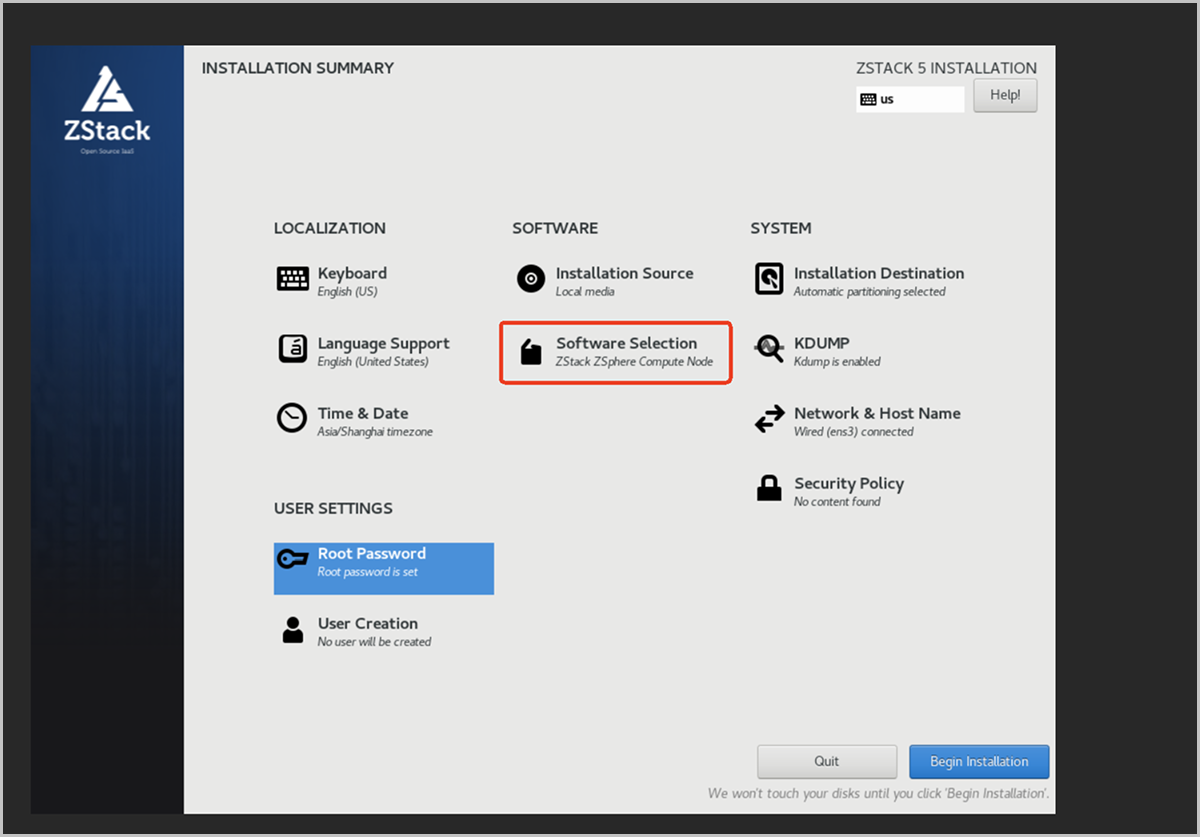Click 'English (United States)' language text
This screenshot has width=1200, height=837.
373,362
